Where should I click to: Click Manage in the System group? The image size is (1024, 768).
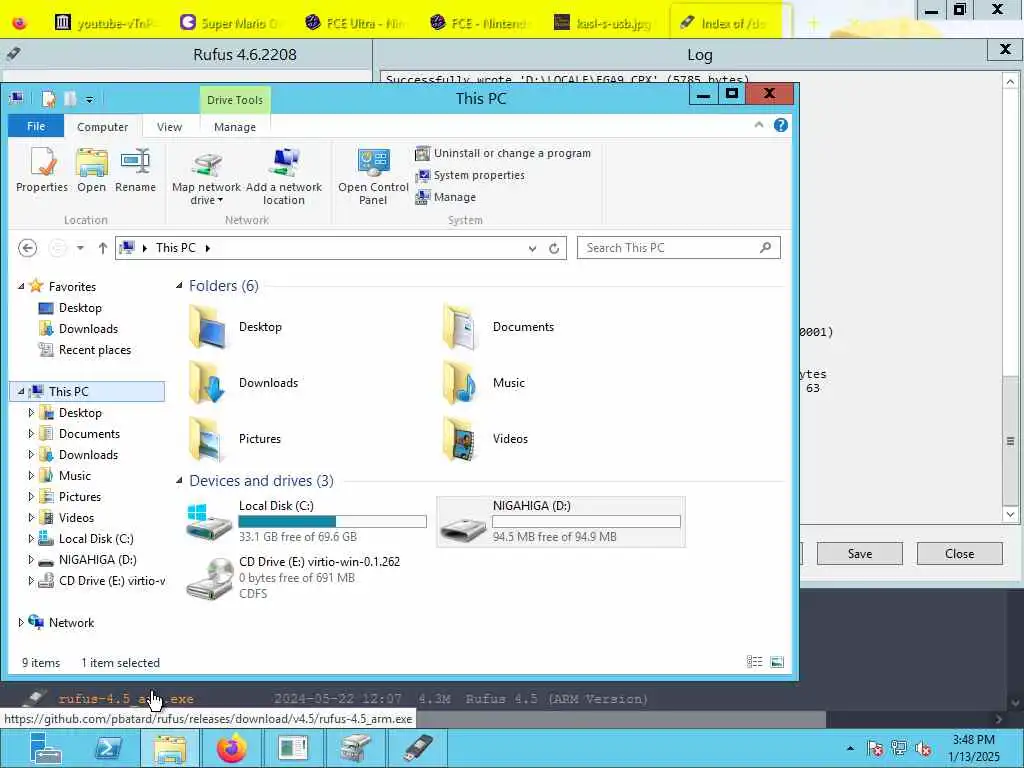click(x=446, y=197)
